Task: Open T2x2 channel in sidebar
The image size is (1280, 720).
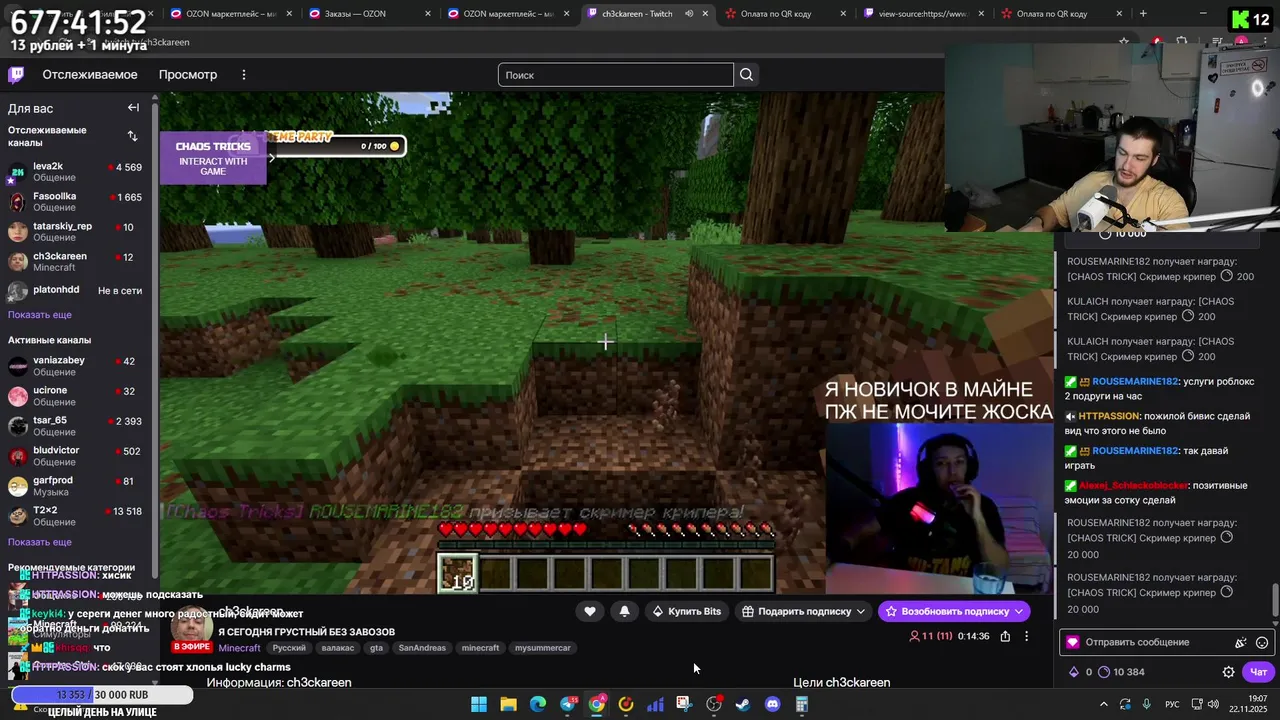Action: click(x=76, y=516)
